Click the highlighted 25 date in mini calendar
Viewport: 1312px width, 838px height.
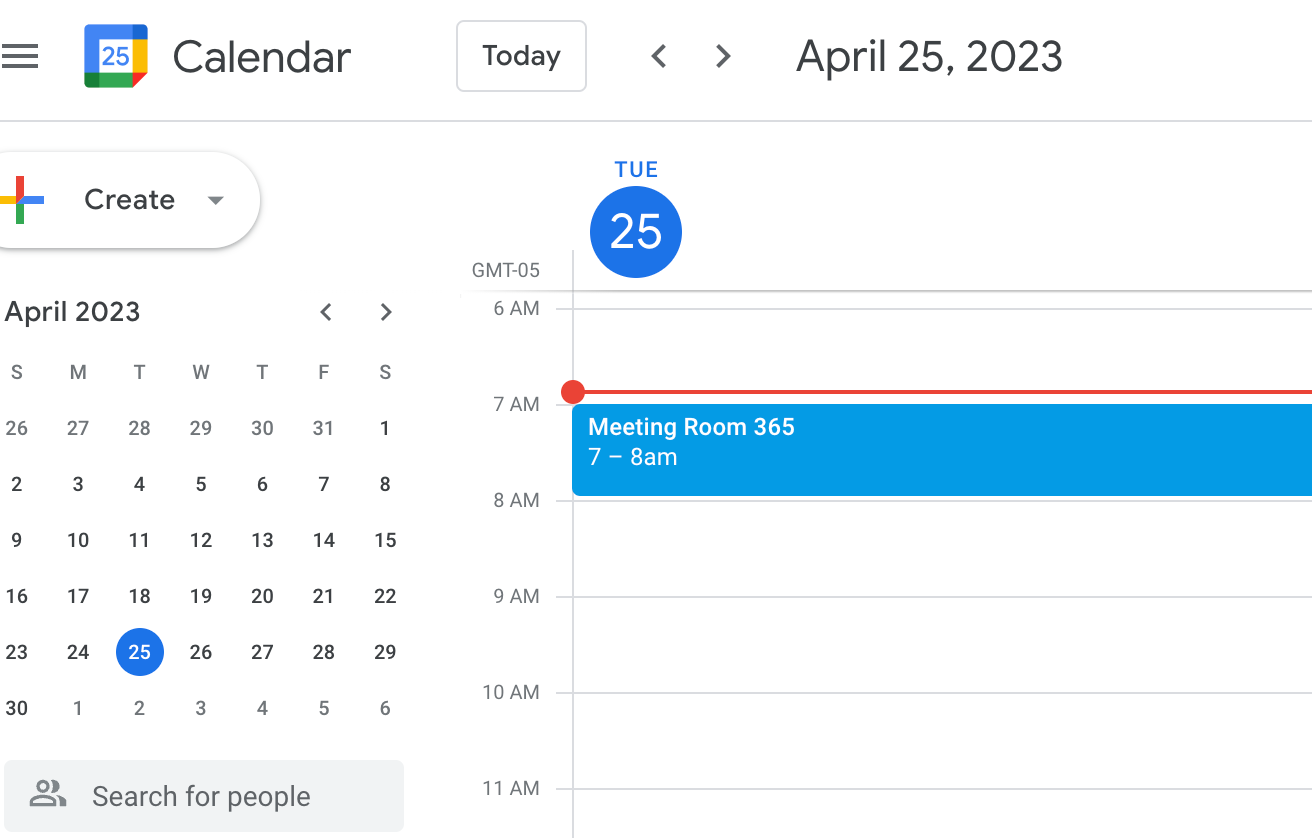pos(140,652)
